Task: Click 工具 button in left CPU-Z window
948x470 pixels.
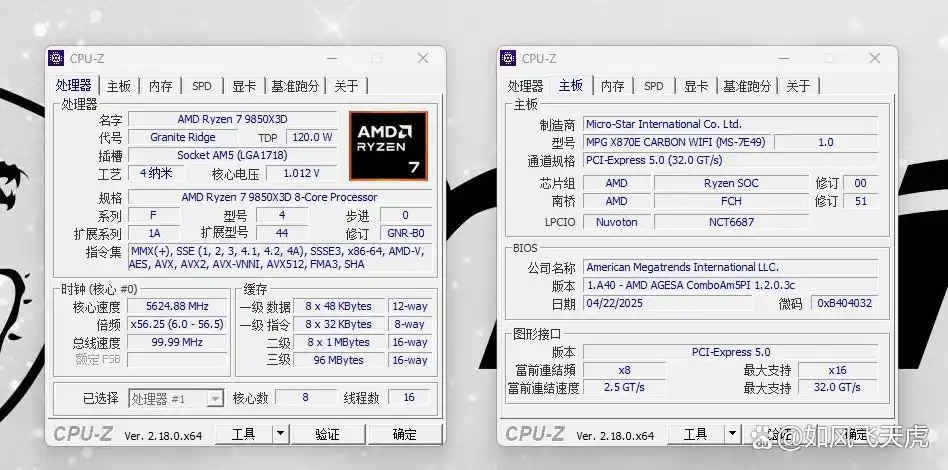Action: pyautogui.click(x=244, y=434)
